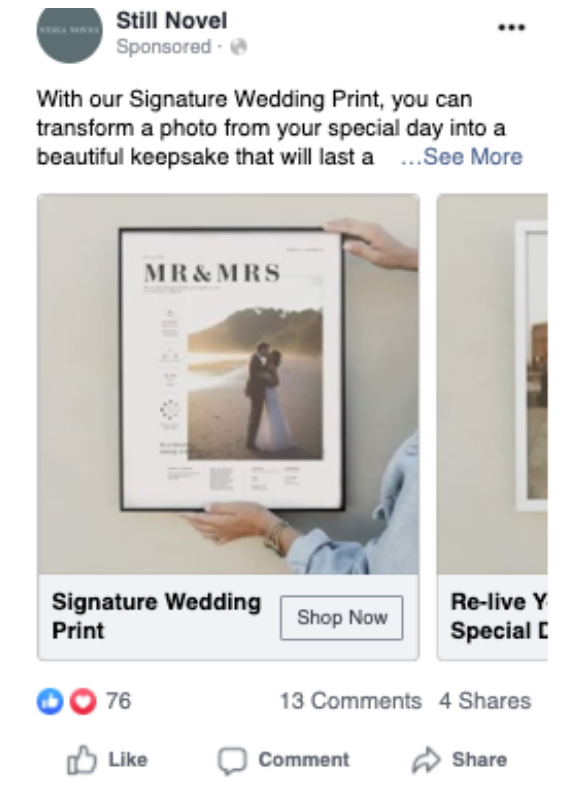Expand the post text with See More

pyautogui.click(x=462, y=157)
